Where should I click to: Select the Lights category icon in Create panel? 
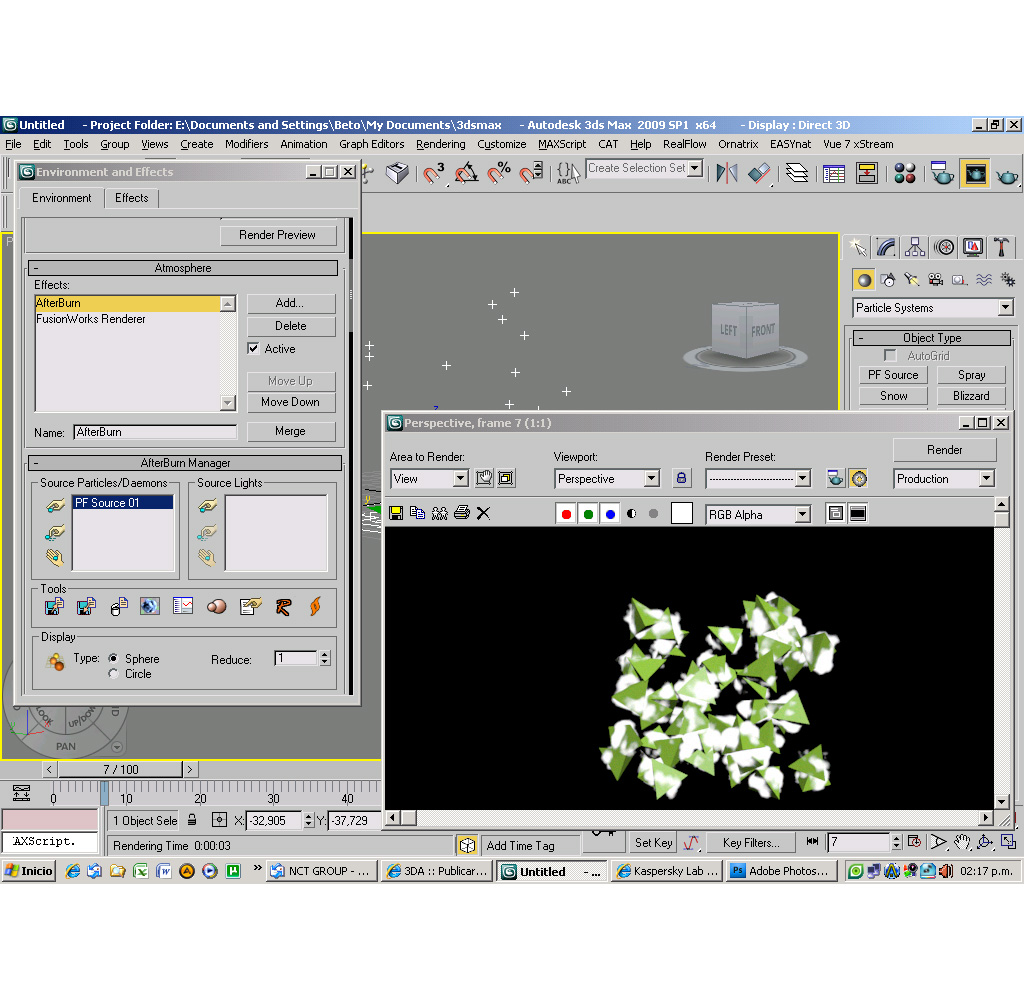pos(912,280)
